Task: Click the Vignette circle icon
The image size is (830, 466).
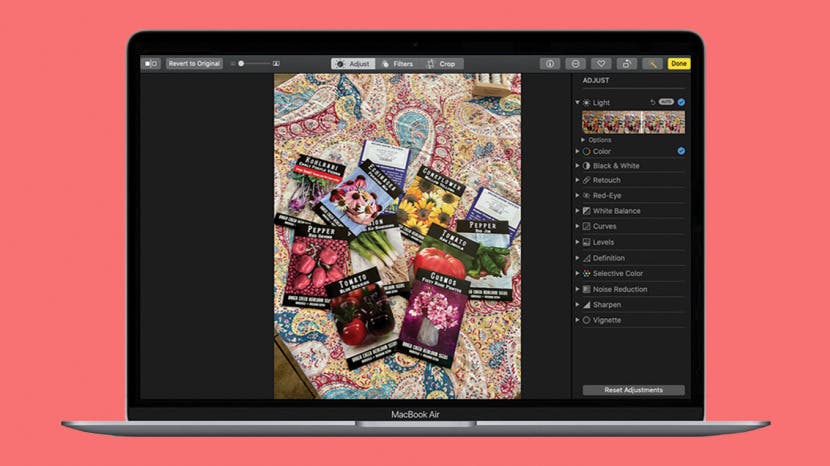Action: point(587,320)
